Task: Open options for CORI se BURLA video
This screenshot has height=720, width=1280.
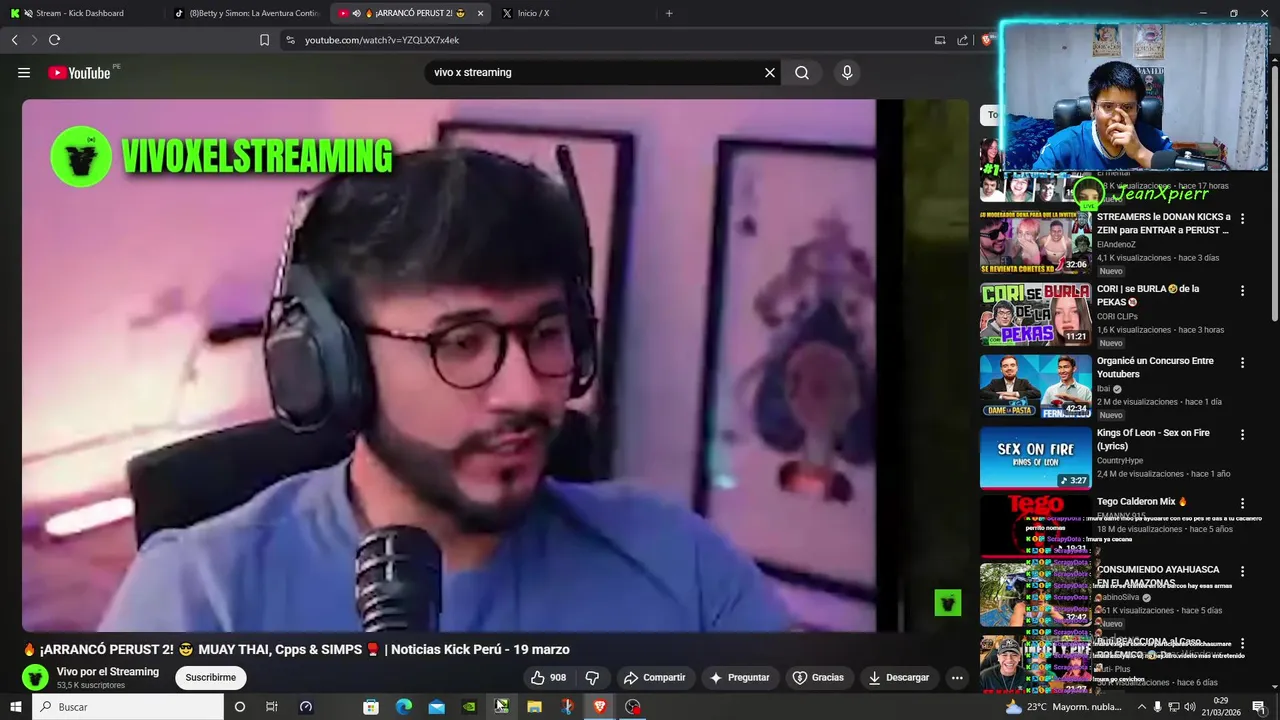Action: coord(1243,290)
